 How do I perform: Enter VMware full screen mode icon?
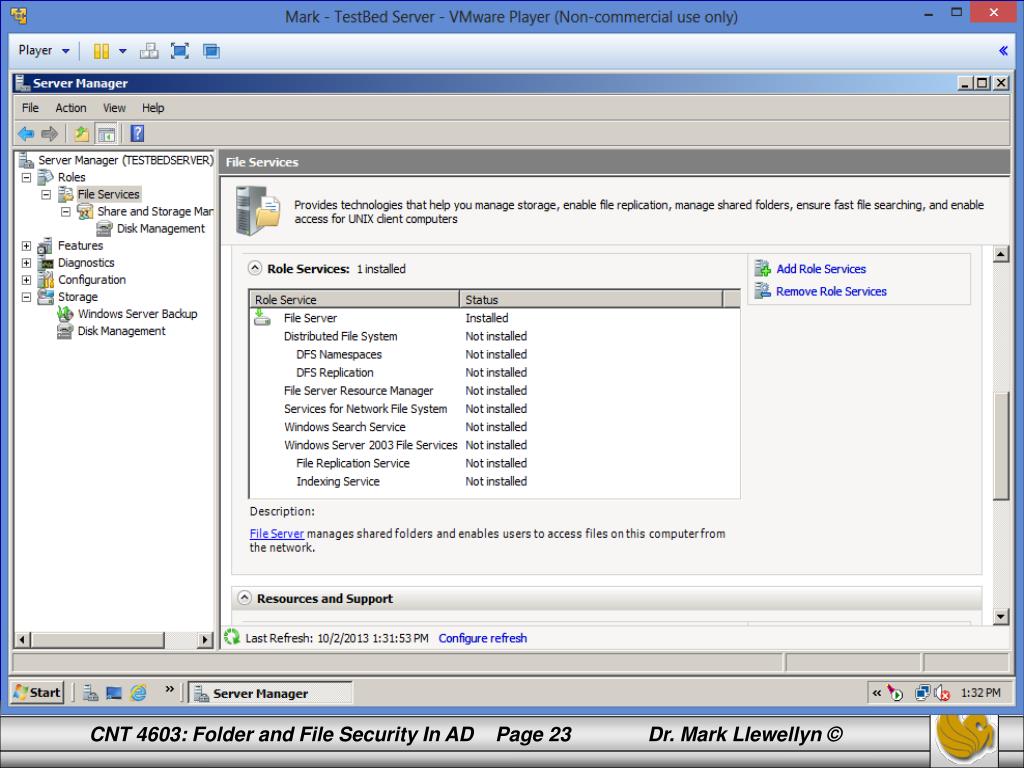tap(180, 51)
